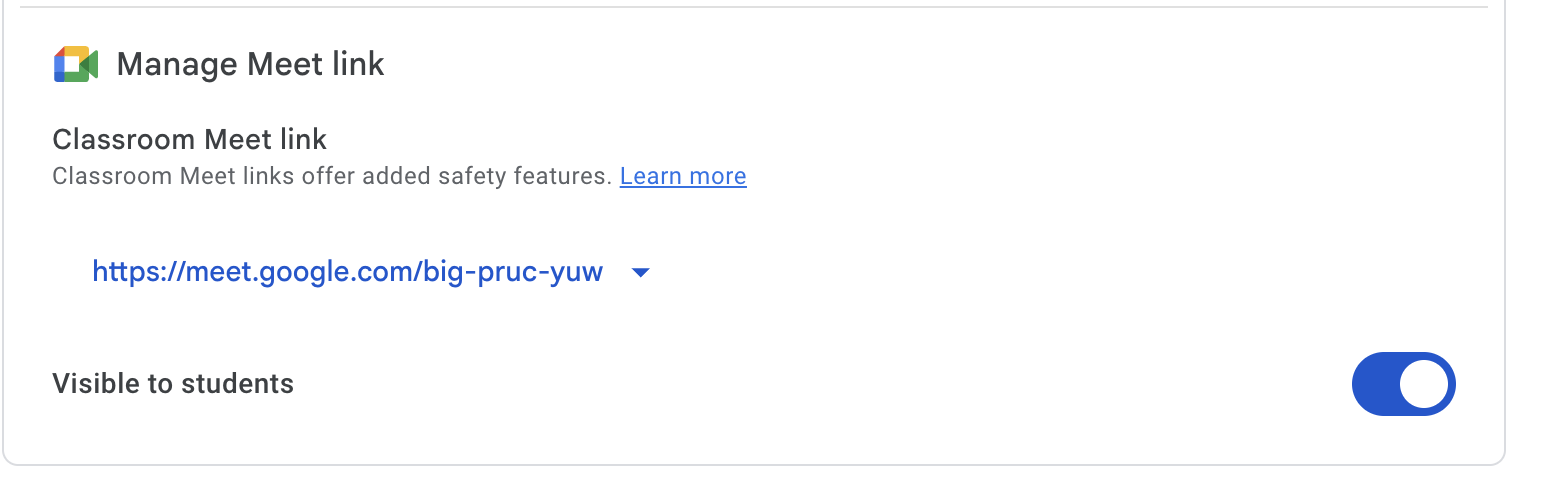The width and height of the screenshot is (1542, 504).
Task: Disable the Visible to students toggle
Action: click(1403, 384)
